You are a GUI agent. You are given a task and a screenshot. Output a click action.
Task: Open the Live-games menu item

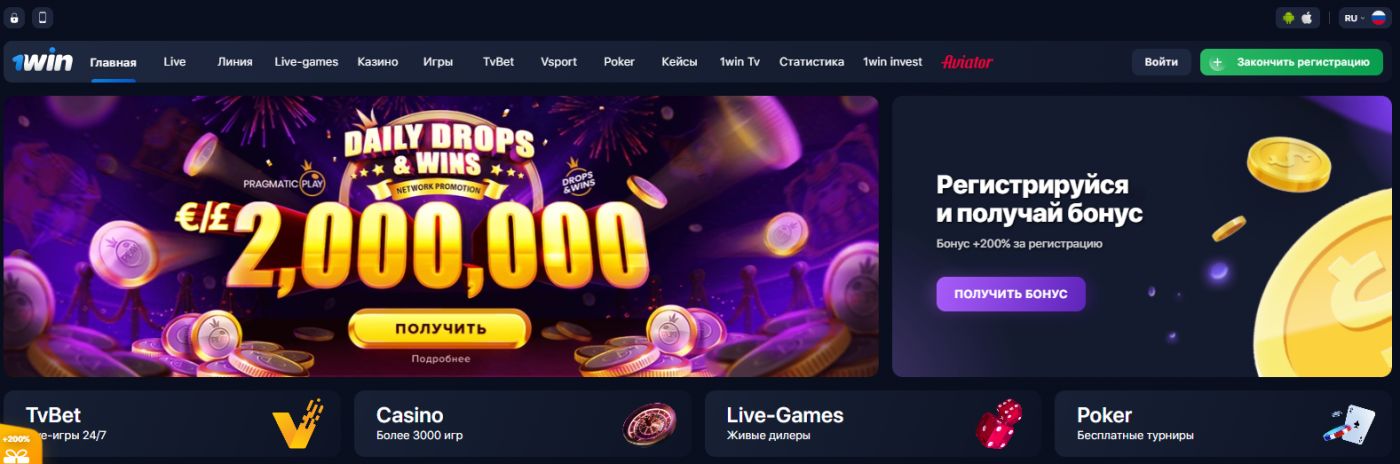pyautogui.click(x=306, y=62)
